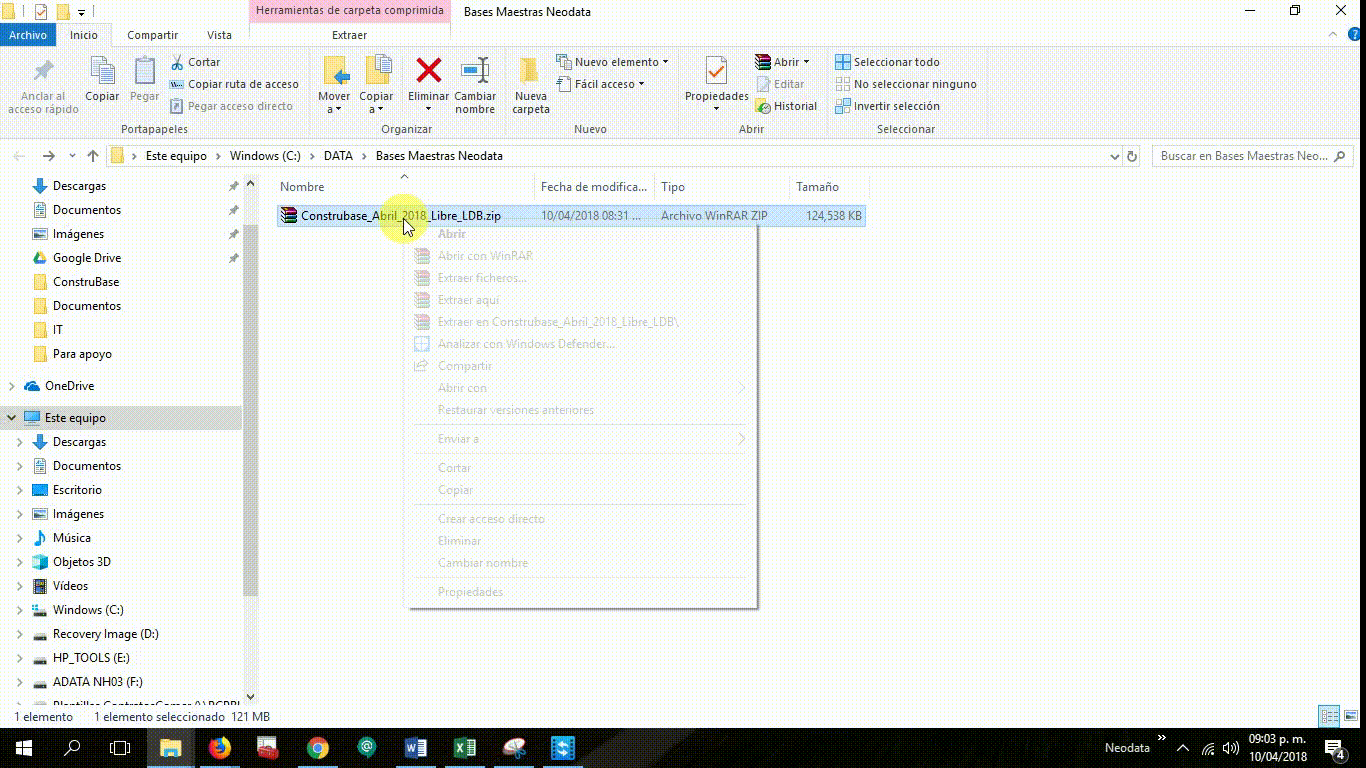The height and width of the screenshot is (768, 1366).
Task: Click the red Eliminar X icon
Action: pyautogui.click(x=428, y=70)
